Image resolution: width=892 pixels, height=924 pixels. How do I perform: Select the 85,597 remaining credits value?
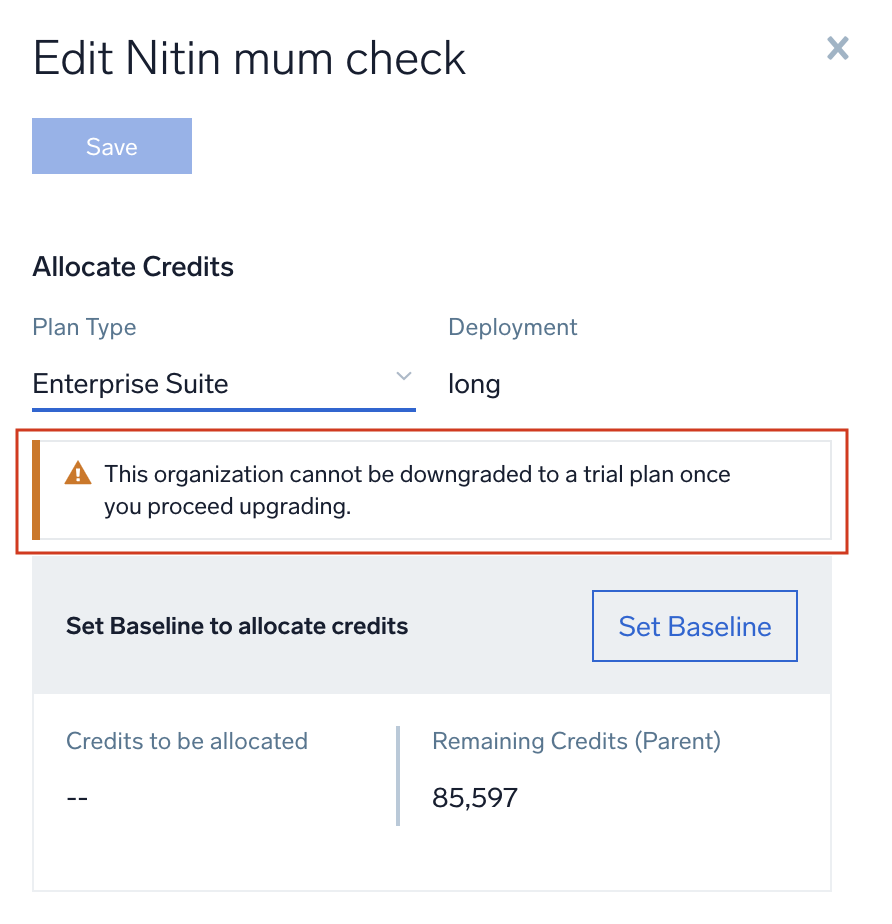[475, 798]
